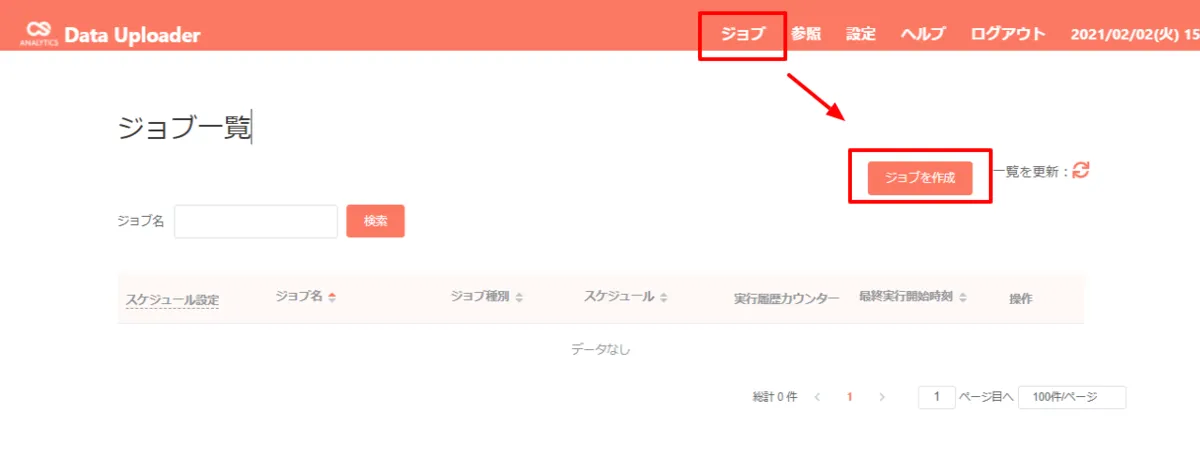Sort by ジョブ名 column arrow icon

332,297
